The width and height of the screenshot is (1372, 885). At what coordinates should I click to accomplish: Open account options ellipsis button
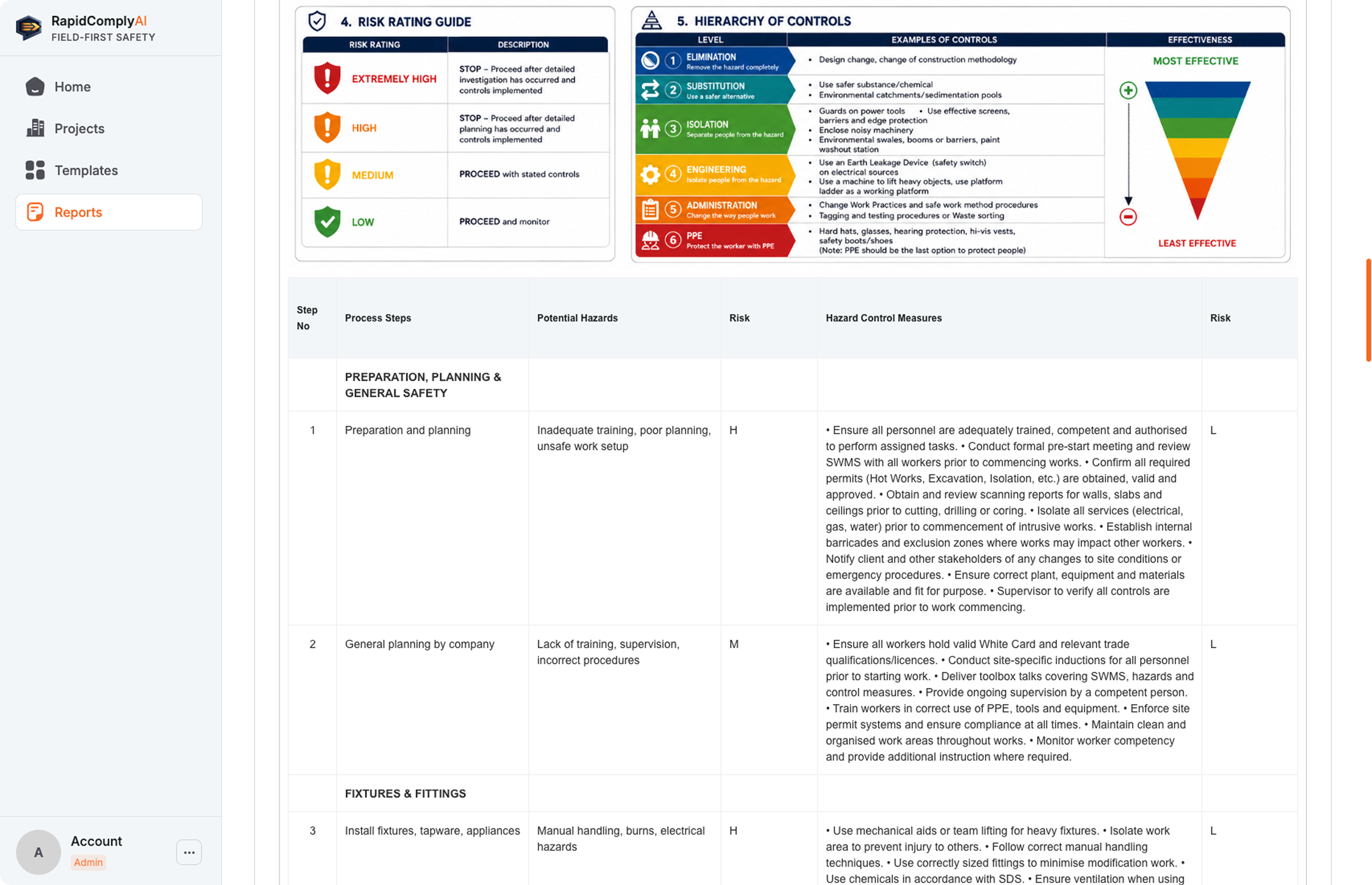(x=189, y=852)
